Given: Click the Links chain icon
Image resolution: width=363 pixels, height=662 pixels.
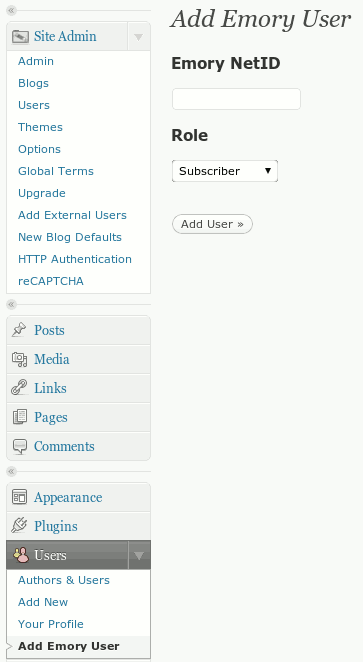Looking at the screenshot, I should tap(19, 388).
